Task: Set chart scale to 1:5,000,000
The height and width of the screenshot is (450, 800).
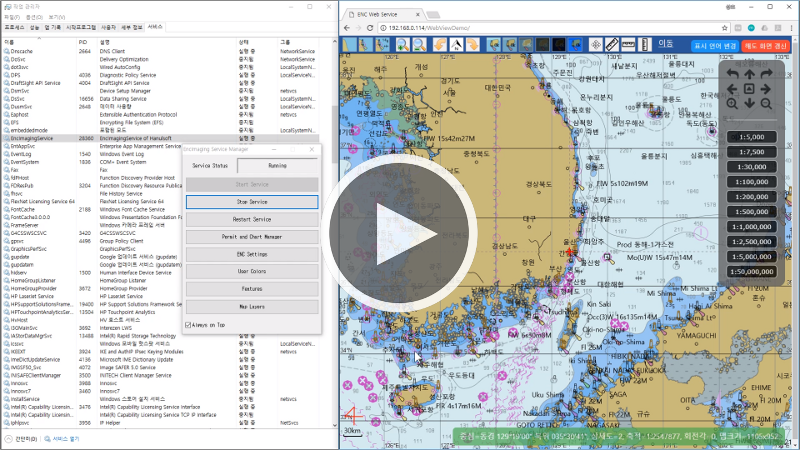Action: click(752, 257)
